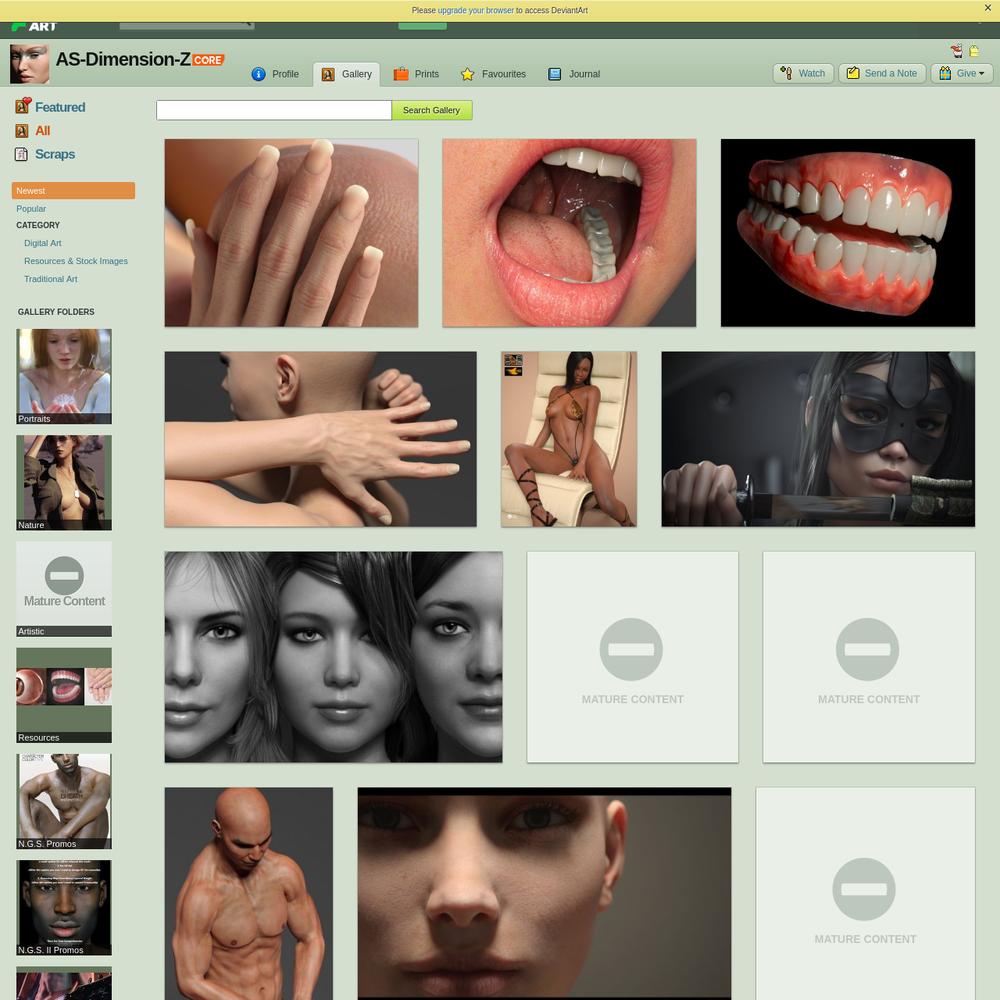The height and width of the screenshot is (1000, 1000).
Task: Open the three grayscale faces thumbnail
Action: 334,657
